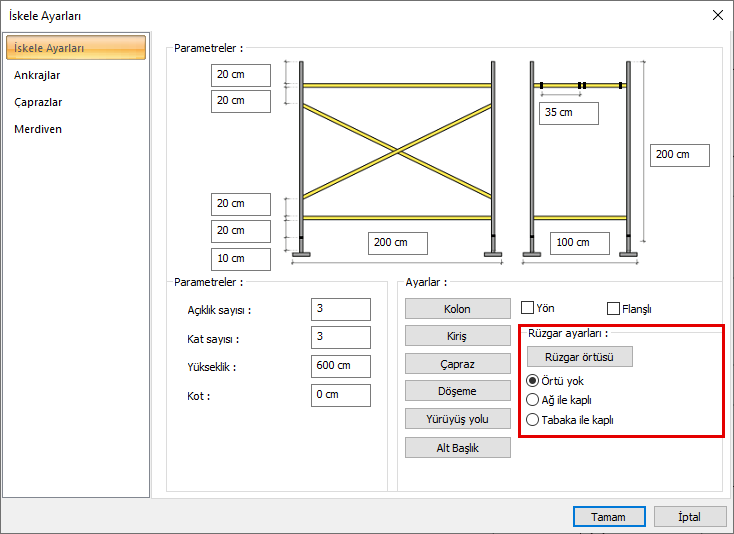Confirm with the Tamam button

(609, 517)
